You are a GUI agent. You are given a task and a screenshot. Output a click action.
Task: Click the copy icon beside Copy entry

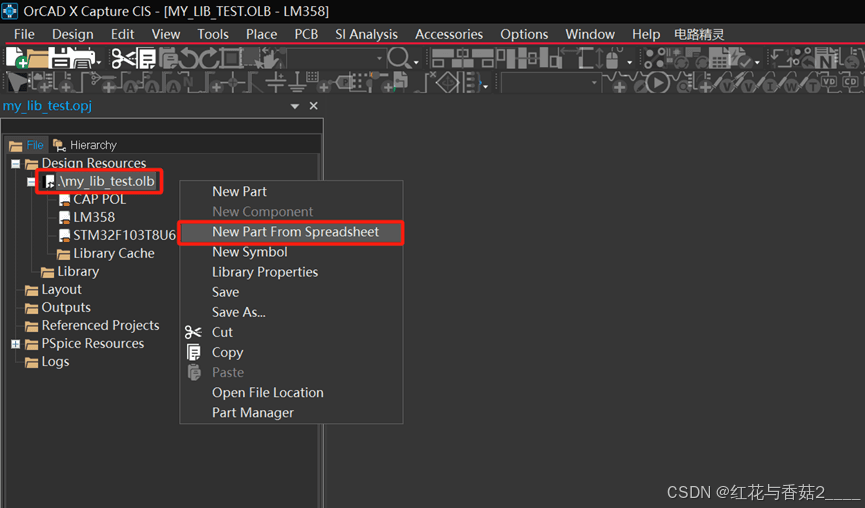(x=194, y=352)
